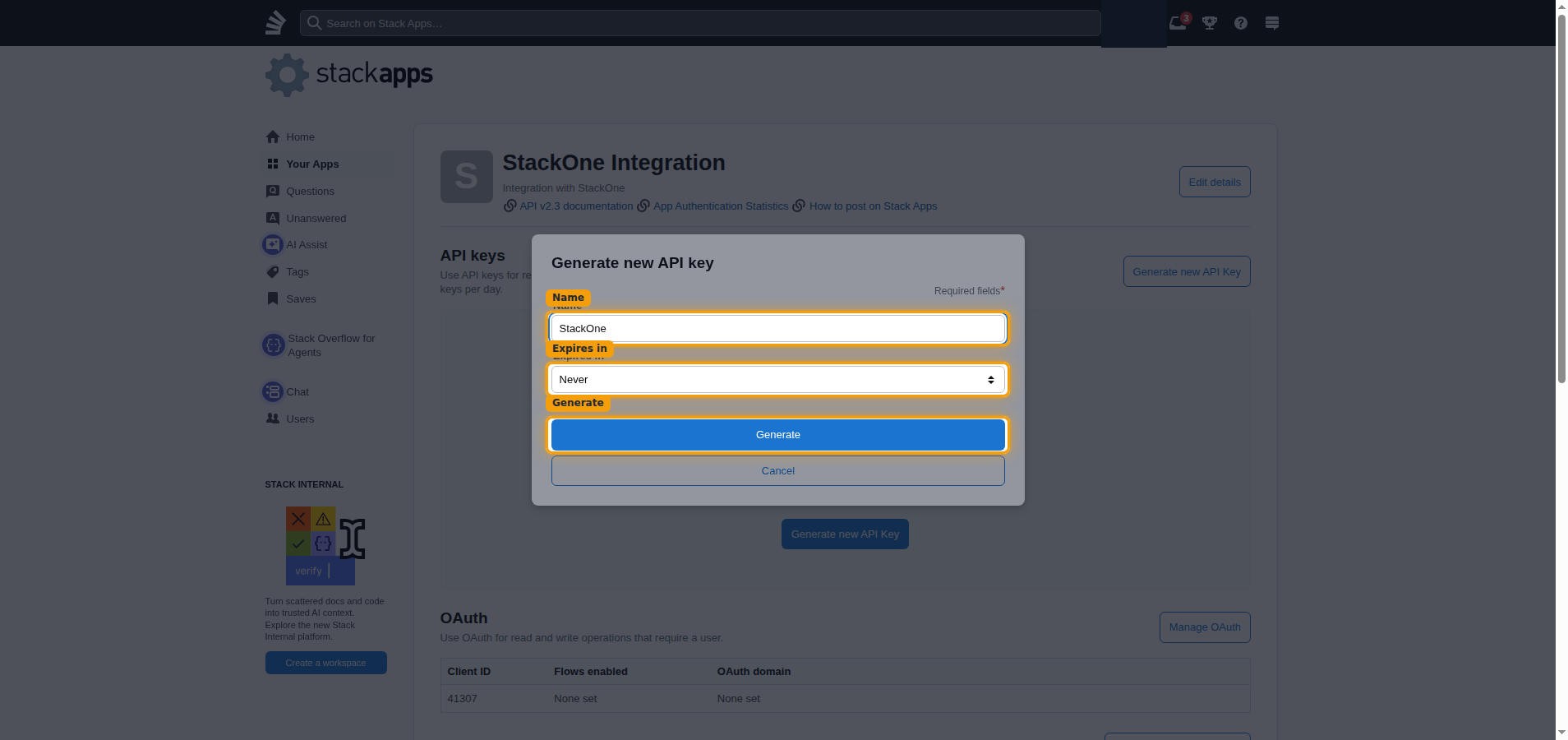The height and width of the screenshot is (740, 1568).
Task: Open API v2.3 documentation link
Action: coord(576,206)
